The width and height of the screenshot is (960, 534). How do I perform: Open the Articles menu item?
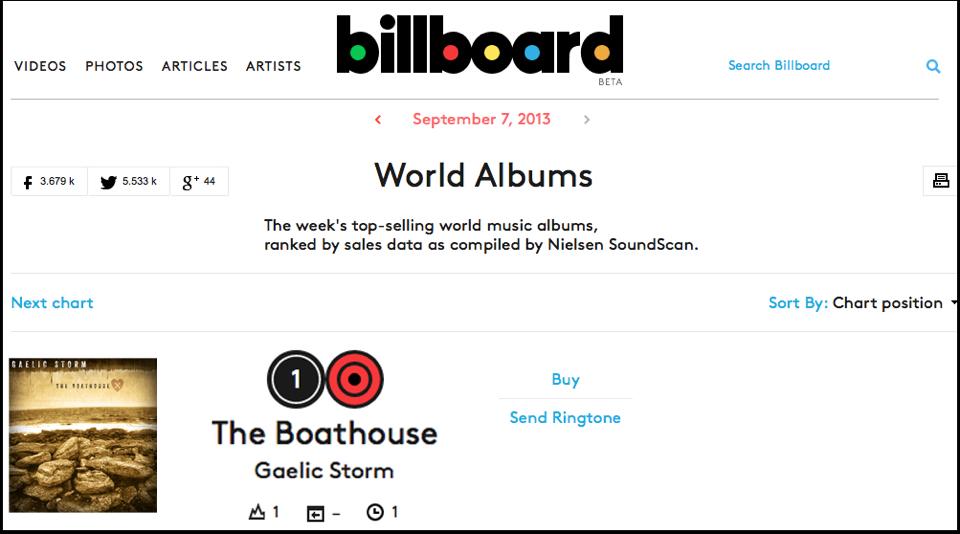coord(195,66)
